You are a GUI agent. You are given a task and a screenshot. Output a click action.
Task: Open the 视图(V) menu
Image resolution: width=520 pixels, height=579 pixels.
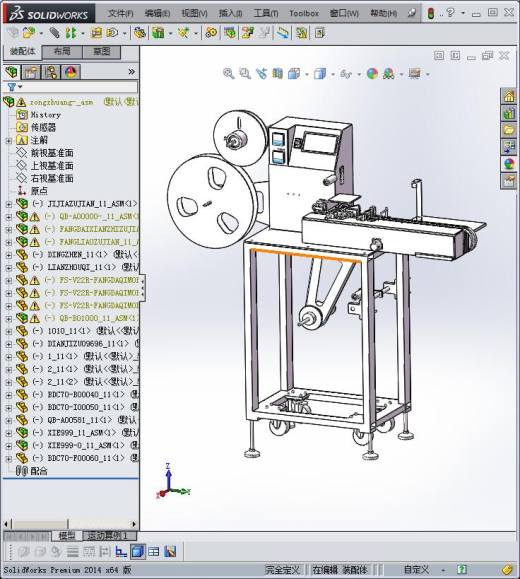click(x=194, y=13)
